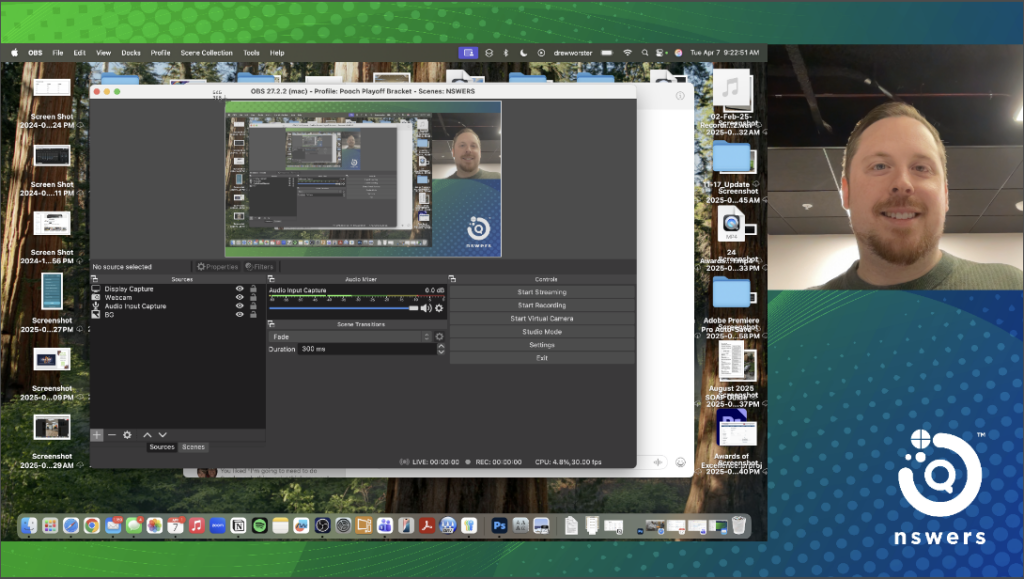The height and width of the screenshot is (579, 1024).
Task: Open Photoshop from the Dock
Action: click(x=498, y=525)
